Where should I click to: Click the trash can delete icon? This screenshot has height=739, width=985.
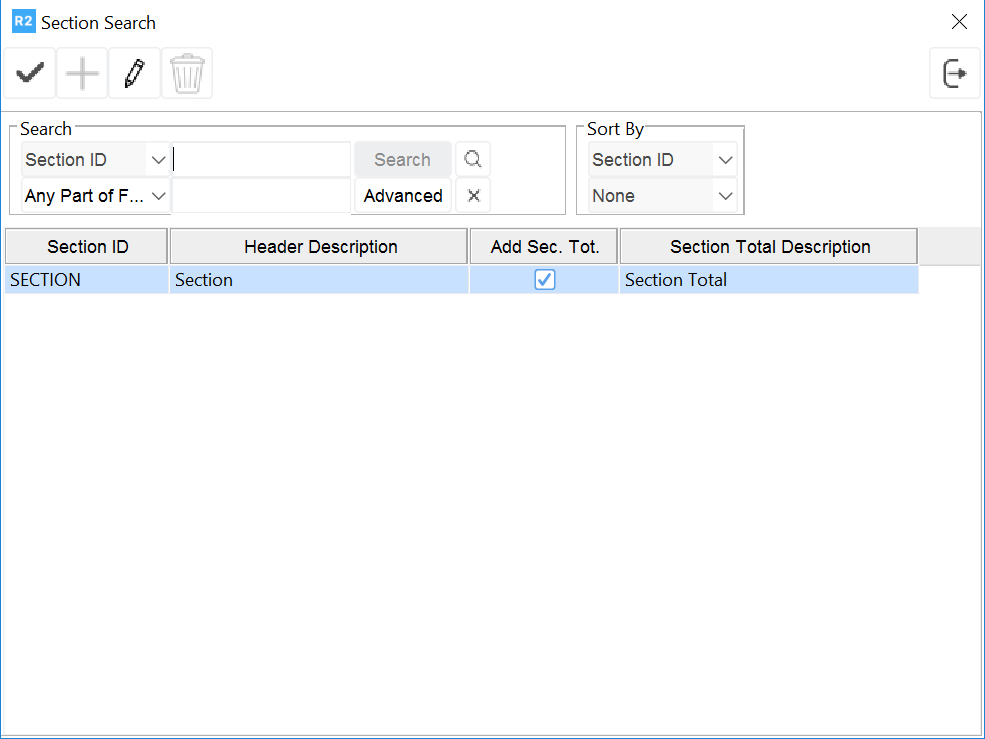(x=187, y=74)
